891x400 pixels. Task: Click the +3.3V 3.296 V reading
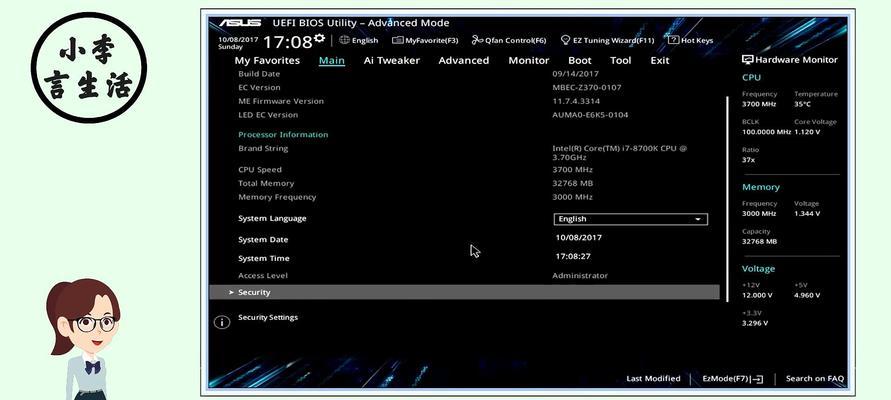point(755,323)
